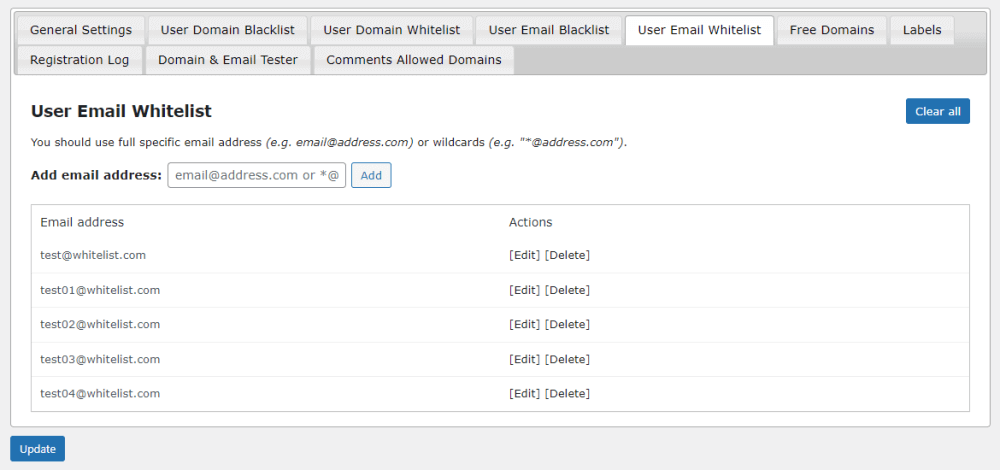Image resolution: width=1000 pixels, height=470 pixels.
Task: Delete test02@whitelist.com from the whitelist
Action: (x=567, y=324)
